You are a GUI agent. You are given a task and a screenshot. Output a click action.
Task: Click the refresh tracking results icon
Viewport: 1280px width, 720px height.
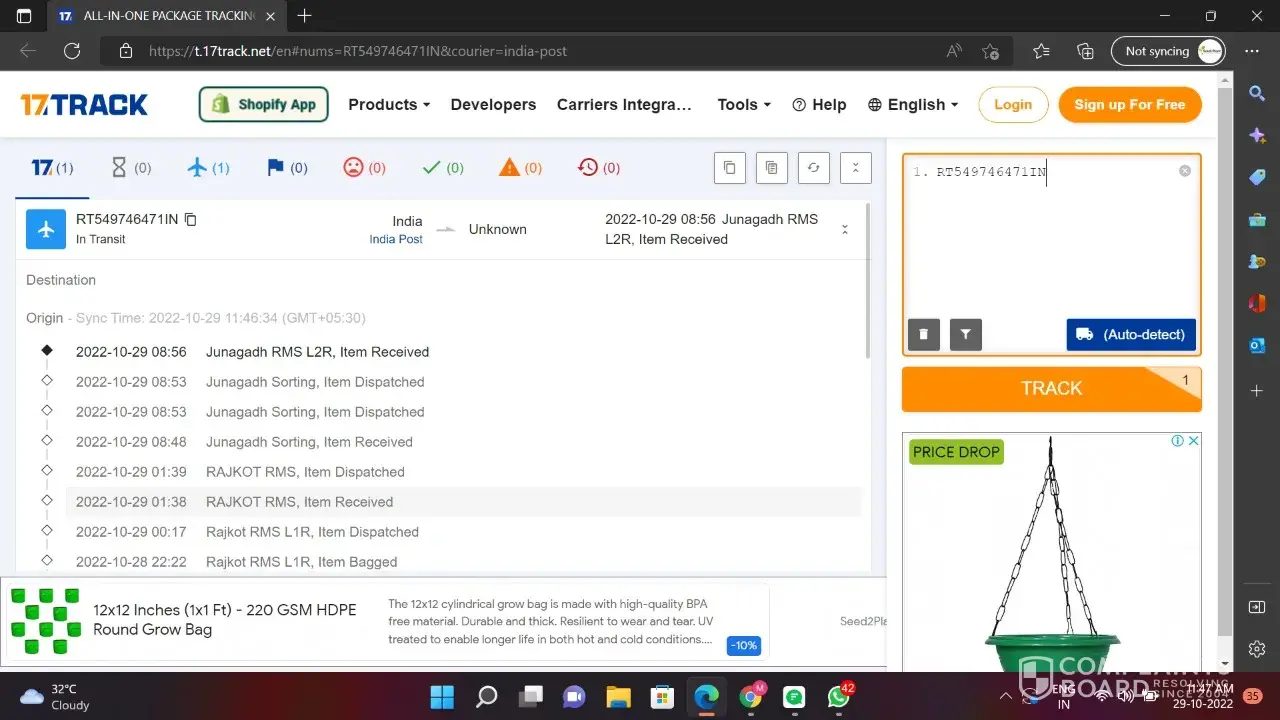(813, 168)
